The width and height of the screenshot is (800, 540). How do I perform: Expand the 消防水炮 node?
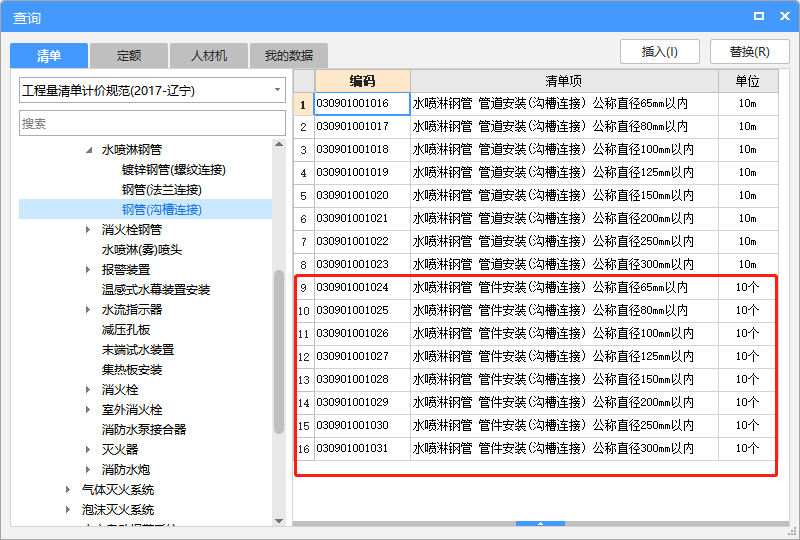(88, 470)
